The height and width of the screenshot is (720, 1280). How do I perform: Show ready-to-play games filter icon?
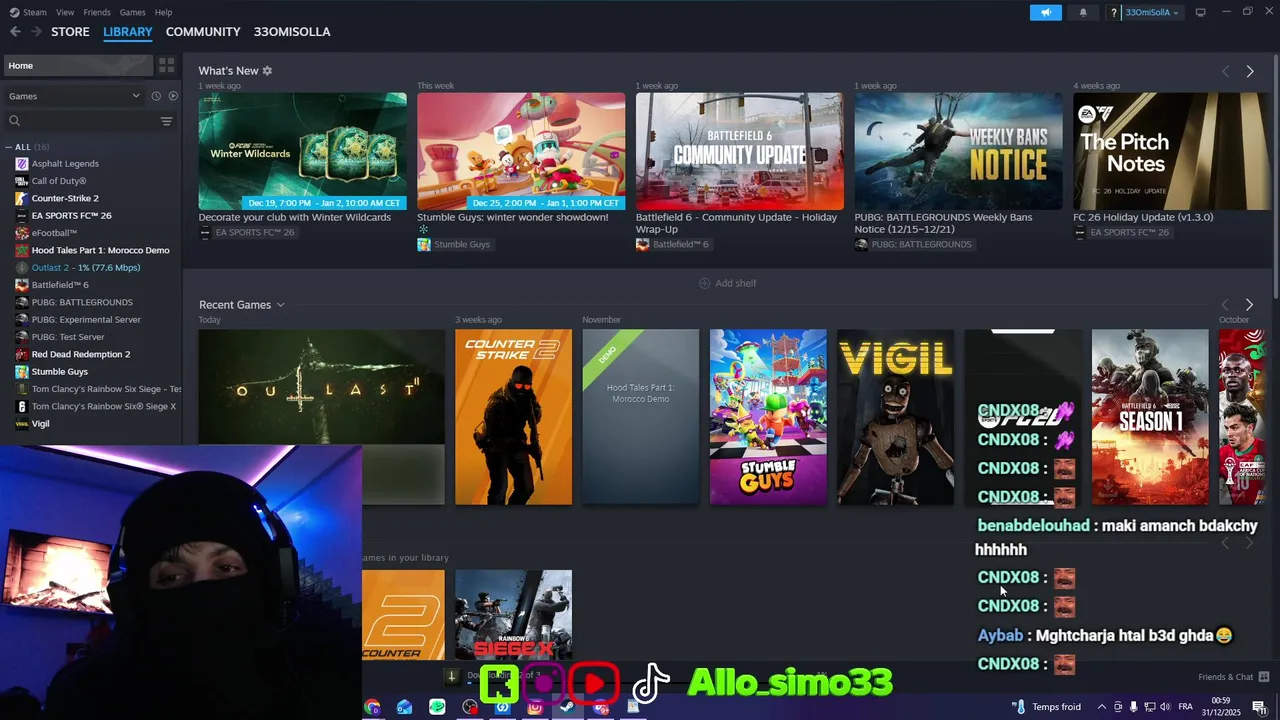click(x=173, y=96)
